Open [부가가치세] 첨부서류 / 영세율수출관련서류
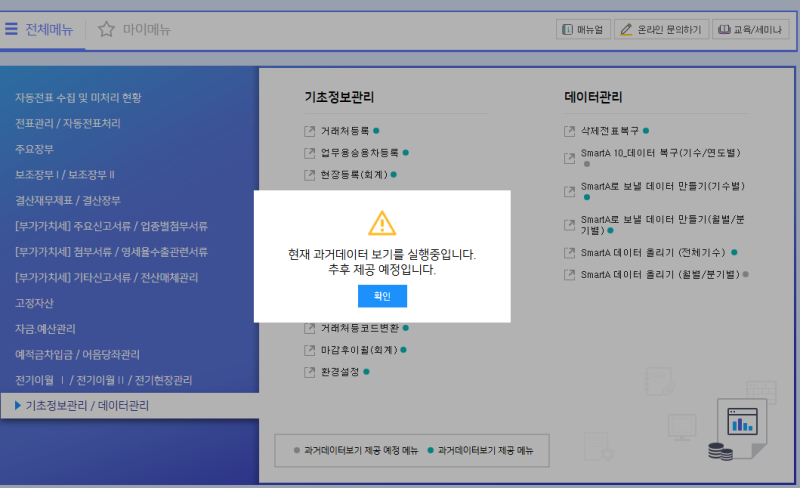 coord(111,252)
